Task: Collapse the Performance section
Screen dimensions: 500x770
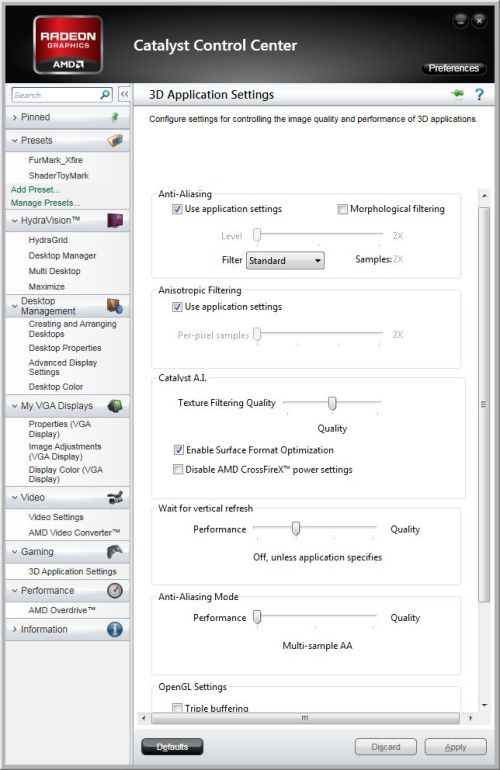Action: click(x=14, y=590)
